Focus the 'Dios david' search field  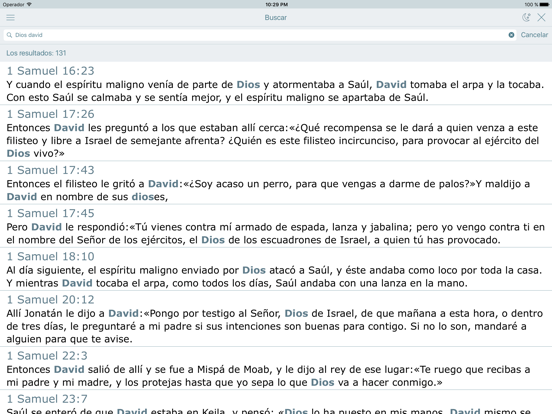260,35
